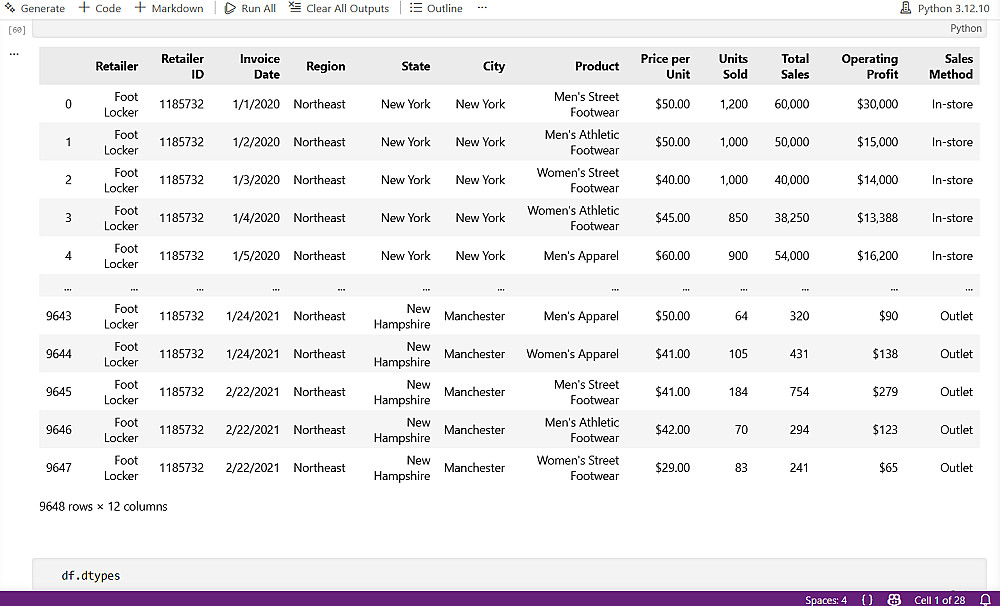Screen dimensions: 1000x606
Task: Click the df.dtypes code cell
Action: click(509, 575)
